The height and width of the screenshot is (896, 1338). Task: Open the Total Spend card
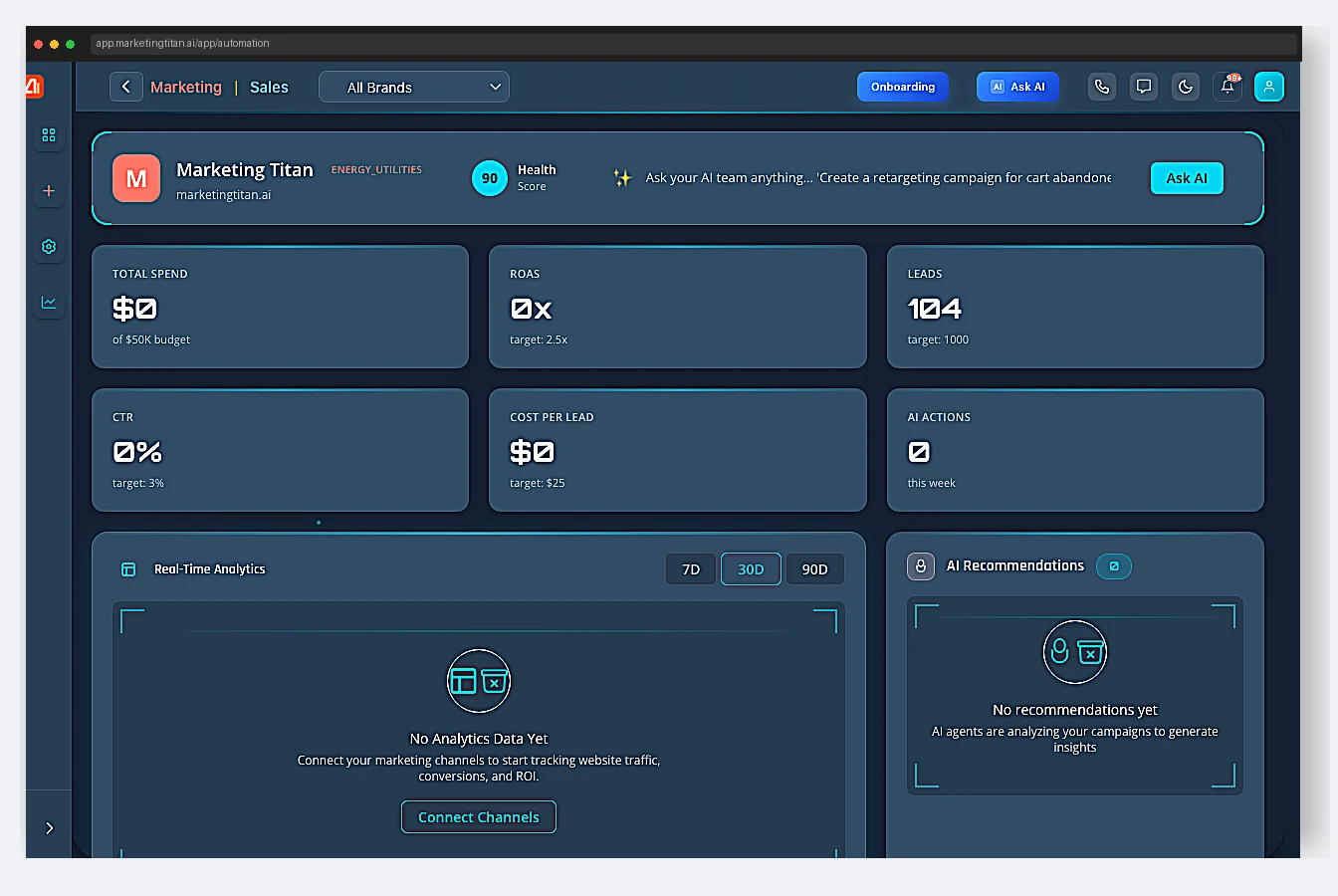(280, 307)
